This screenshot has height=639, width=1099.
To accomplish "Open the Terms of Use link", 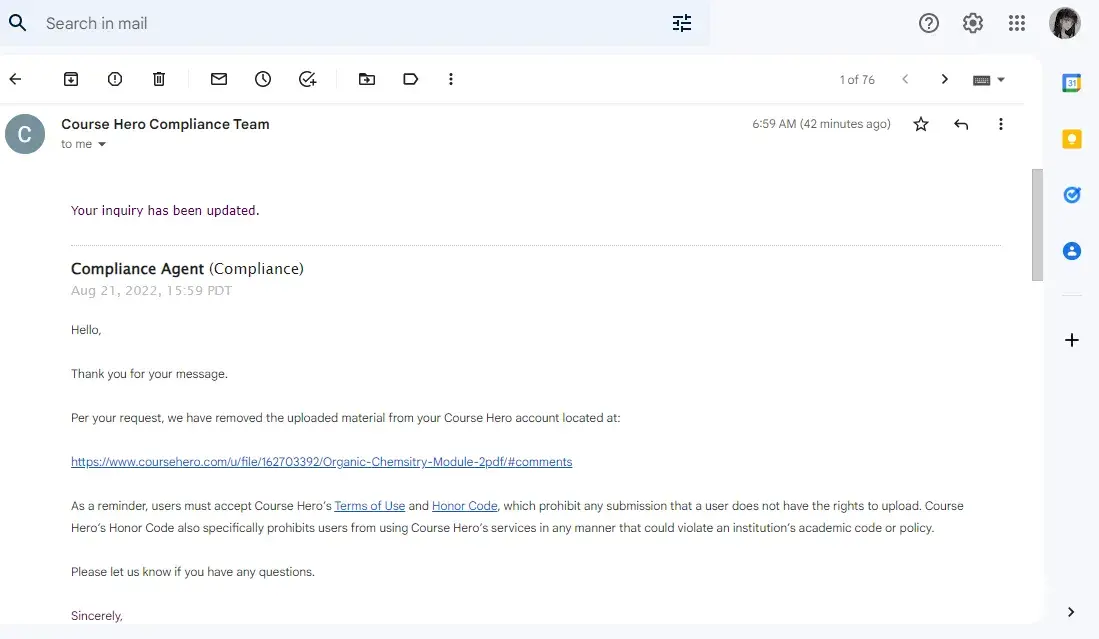I will pos(369,506).
